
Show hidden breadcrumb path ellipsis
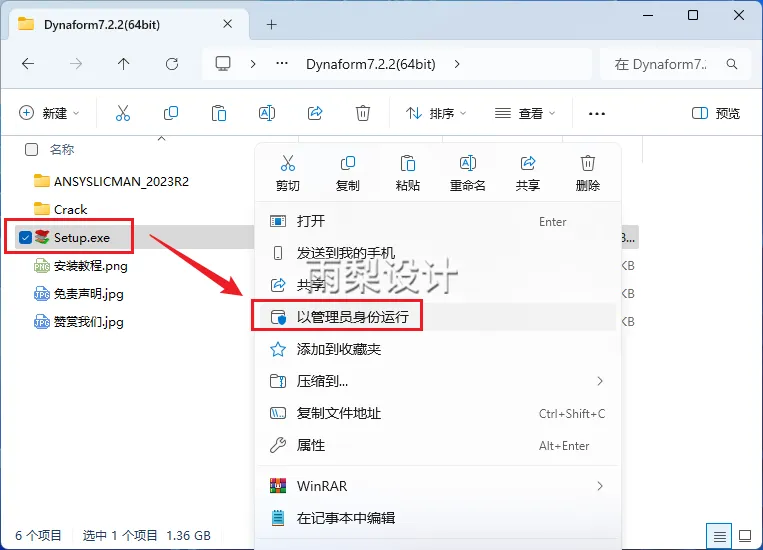(x=282, y=63)
